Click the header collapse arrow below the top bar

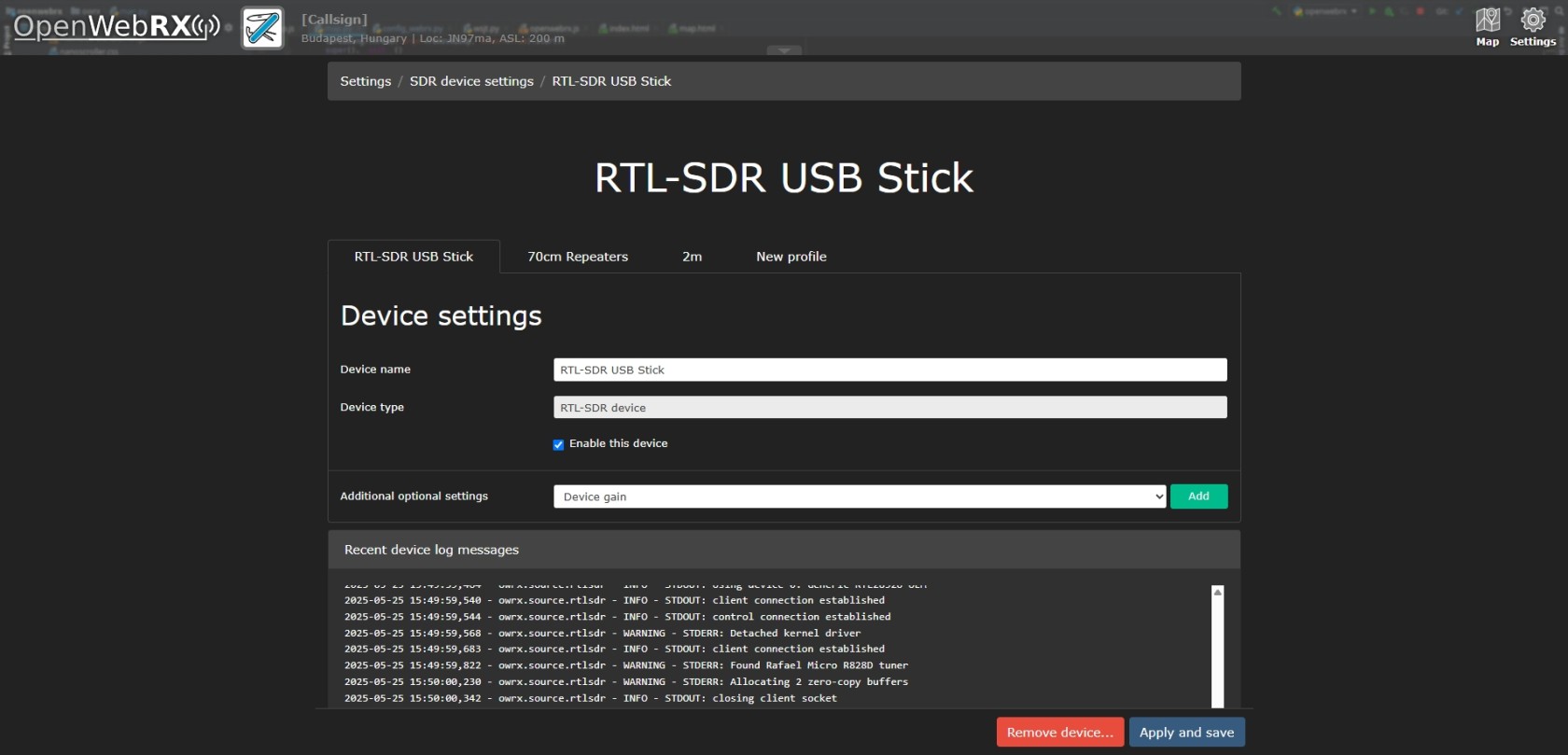point(784,50)
